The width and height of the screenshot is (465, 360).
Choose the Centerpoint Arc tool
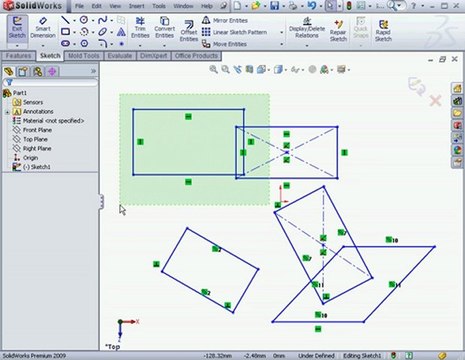point(84,32)
